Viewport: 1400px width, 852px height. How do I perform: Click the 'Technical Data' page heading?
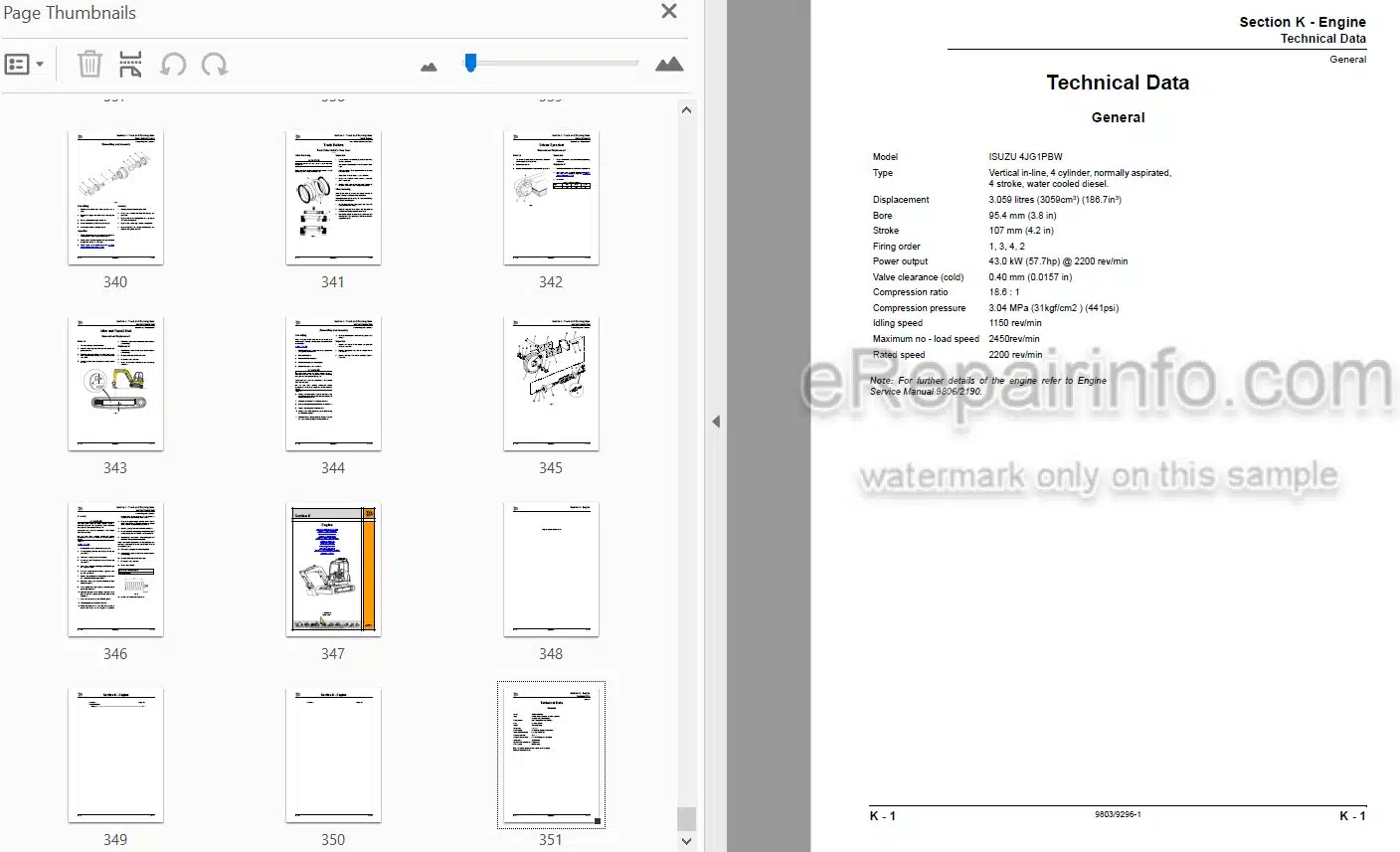1118,83
